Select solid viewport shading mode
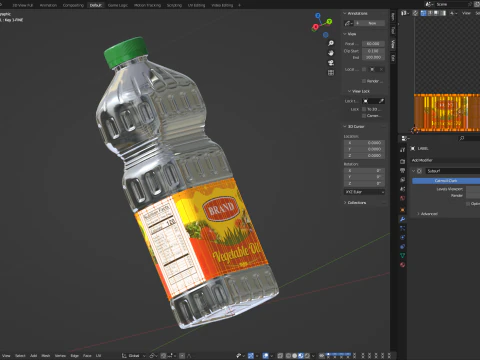This screenshot has width=480, height=360. click(x=294, y=356)
